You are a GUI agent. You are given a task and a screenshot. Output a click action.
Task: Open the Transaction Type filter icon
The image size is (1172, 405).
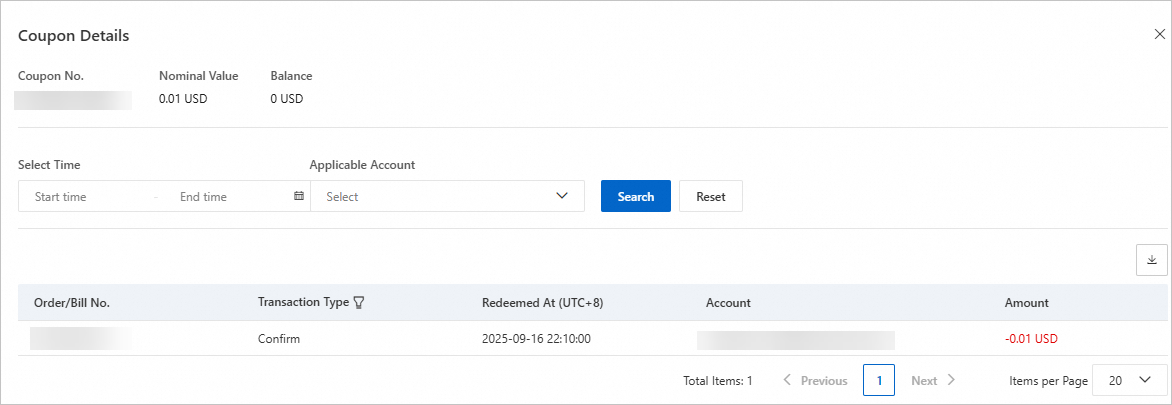tap(358, 302)
